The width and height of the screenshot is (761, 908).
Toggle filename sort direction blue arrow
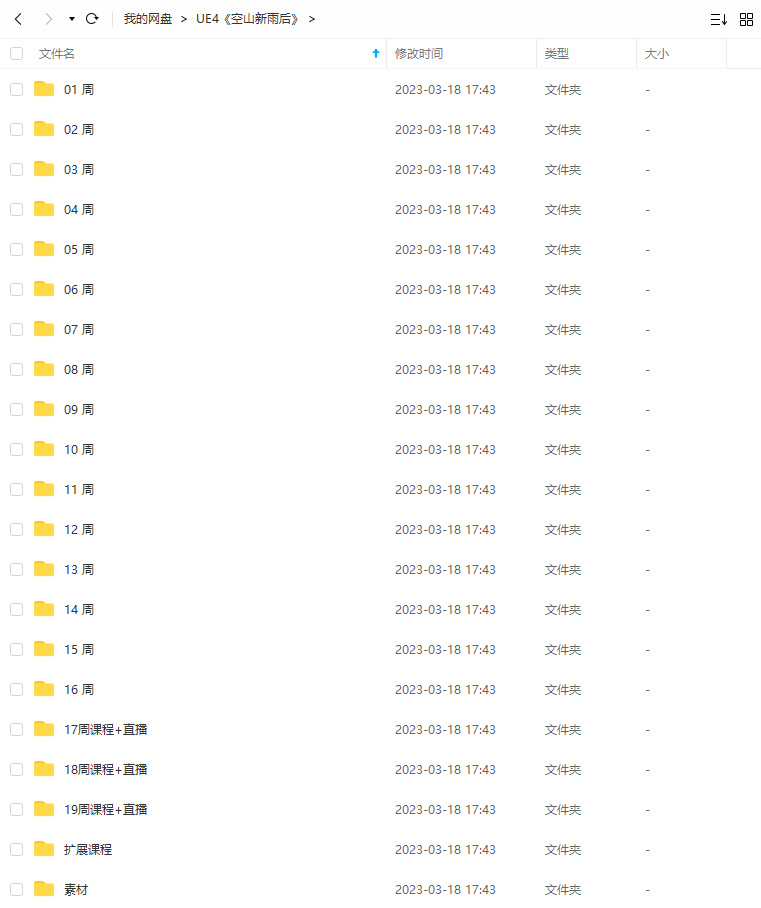click(376, 53)
